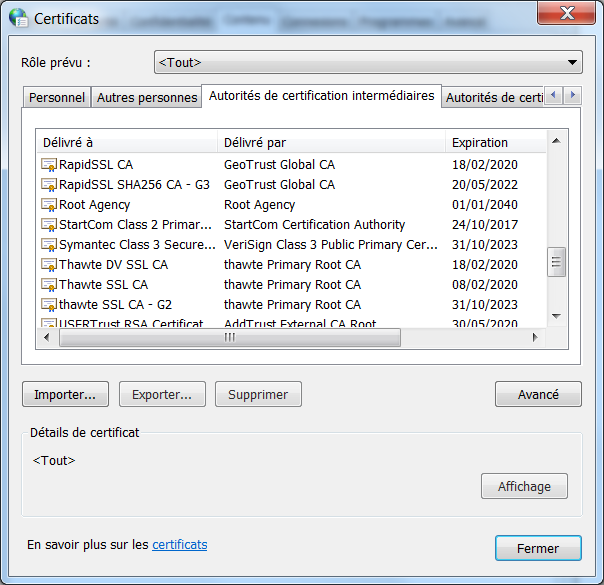Close the Certificats window with the X button

[x=567, y=13]
